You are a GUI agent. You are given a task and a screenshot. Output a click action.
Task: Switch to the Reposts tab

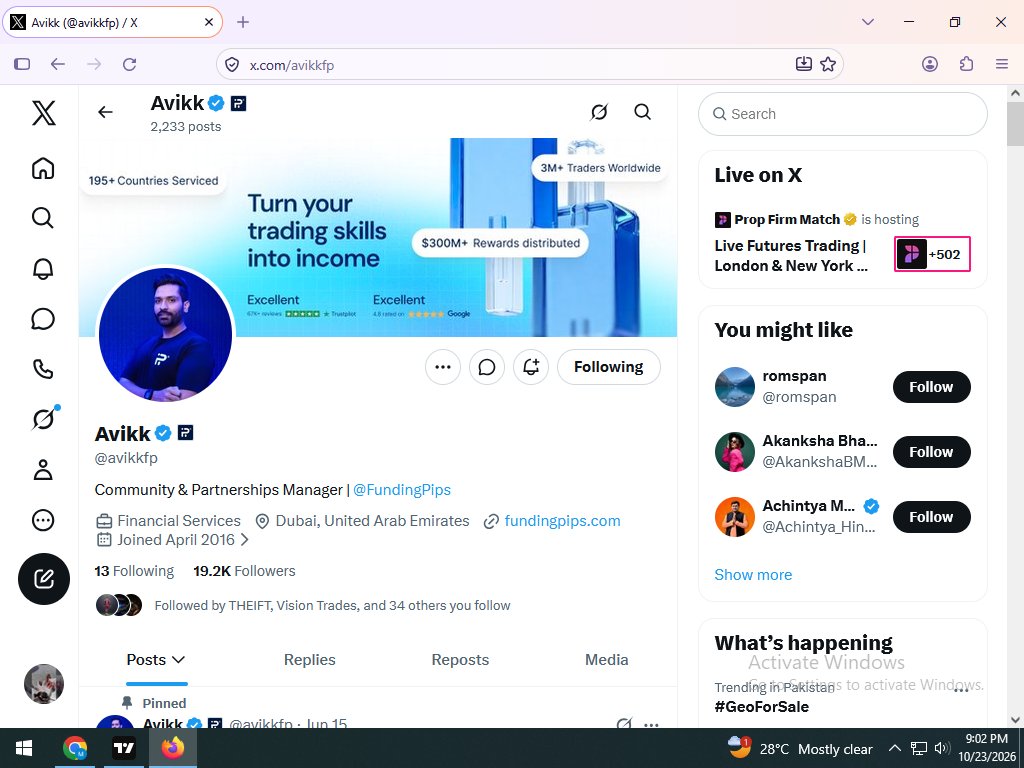(460, 660)
